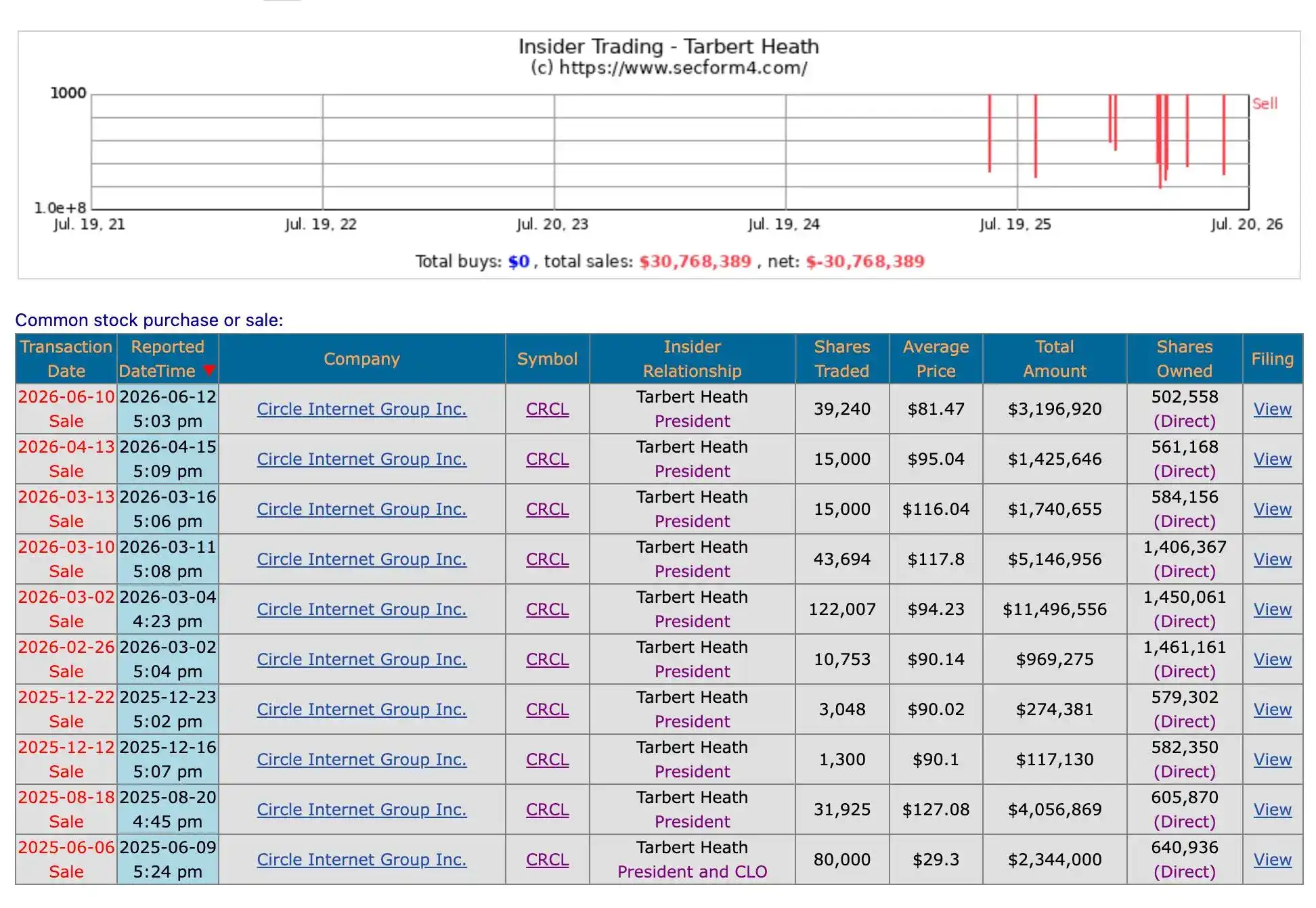Sort by Average Price header

pos(936,359)
